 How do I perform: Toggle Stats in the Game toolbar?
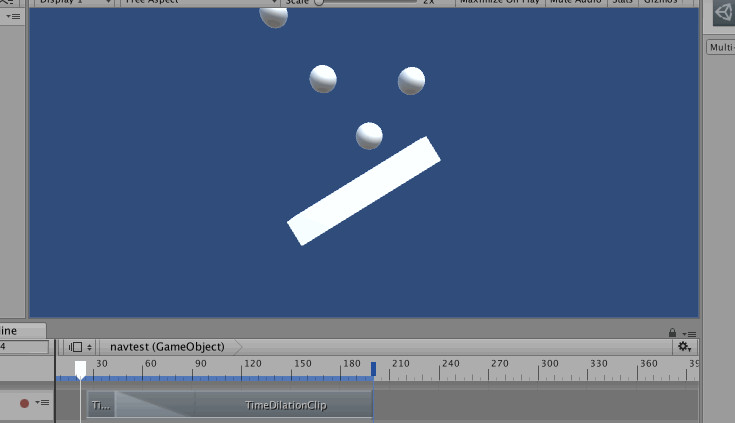(x=622, y=2)
